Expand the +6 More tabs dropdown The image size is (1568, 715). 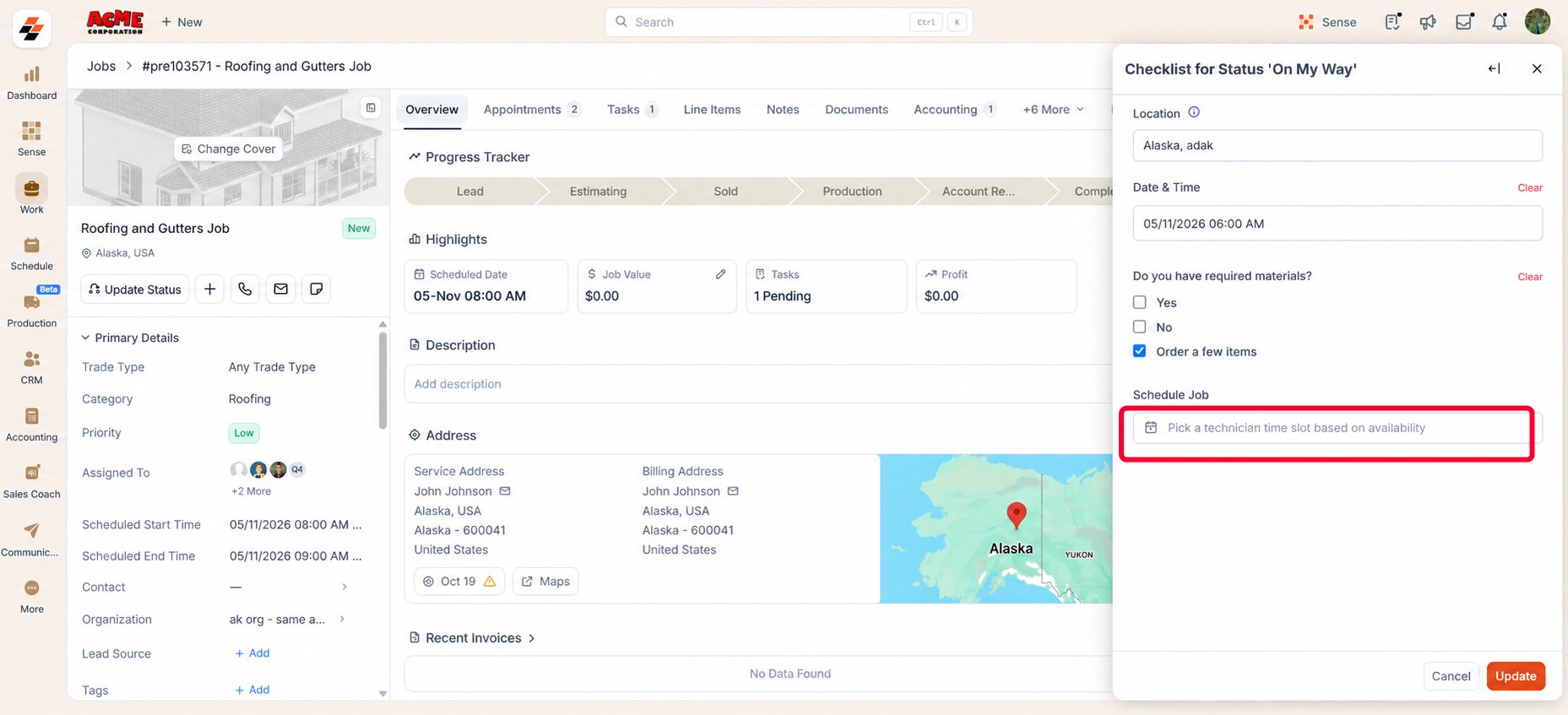(x=1053, y=110)
